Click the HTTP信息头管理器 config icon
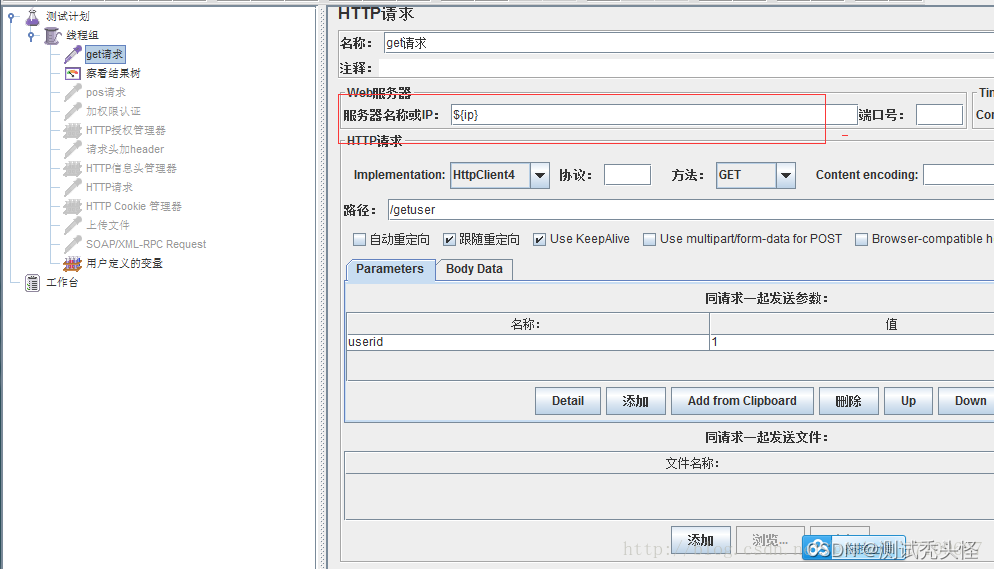Screen dimensions: 994x569 tap(73, 169)
